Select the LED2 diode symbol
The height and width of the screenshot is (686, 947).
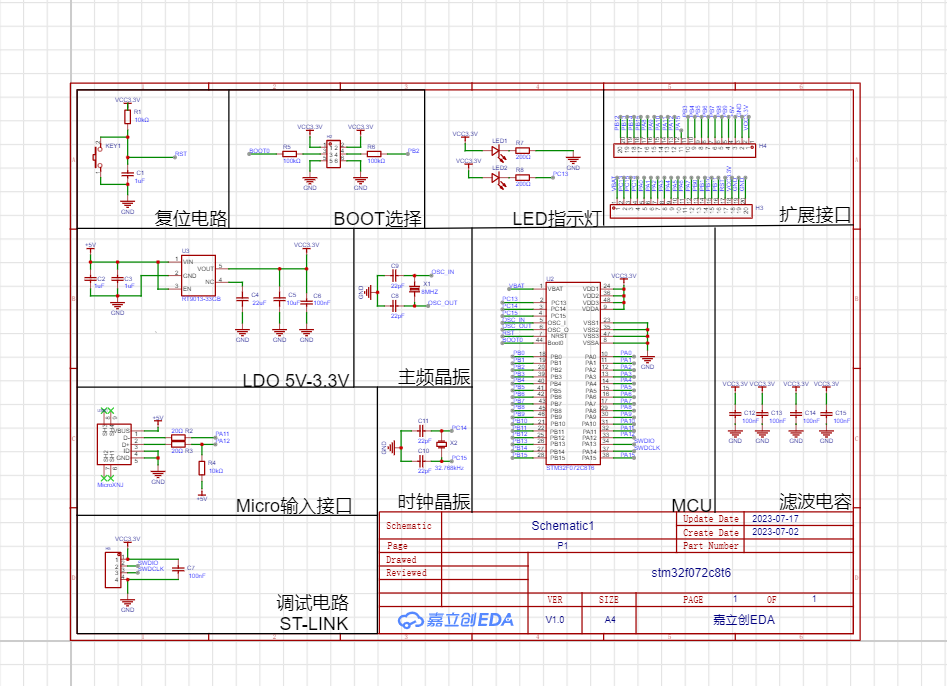pyautogui.click(x=496, y=177)
